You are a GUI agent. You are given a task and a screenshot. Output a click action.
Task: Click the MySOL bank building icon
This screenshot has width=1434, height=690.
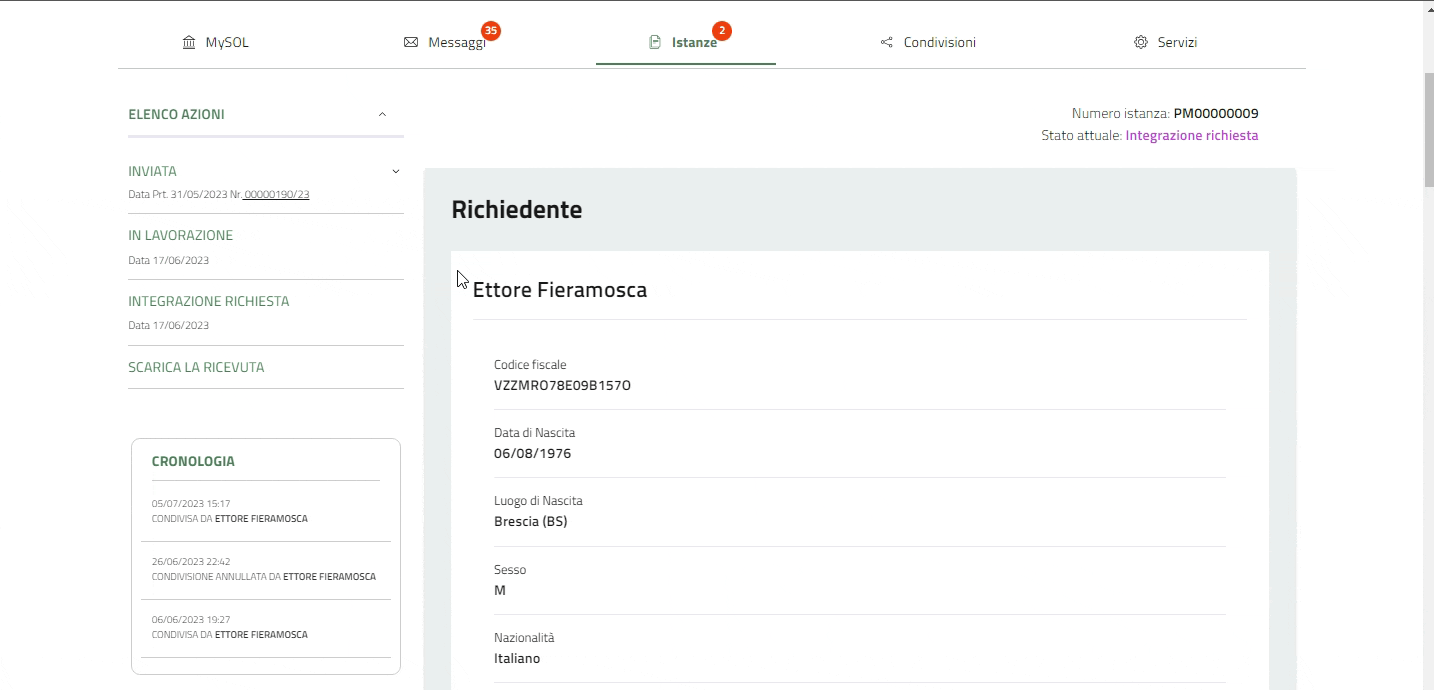tap(189, 43)
